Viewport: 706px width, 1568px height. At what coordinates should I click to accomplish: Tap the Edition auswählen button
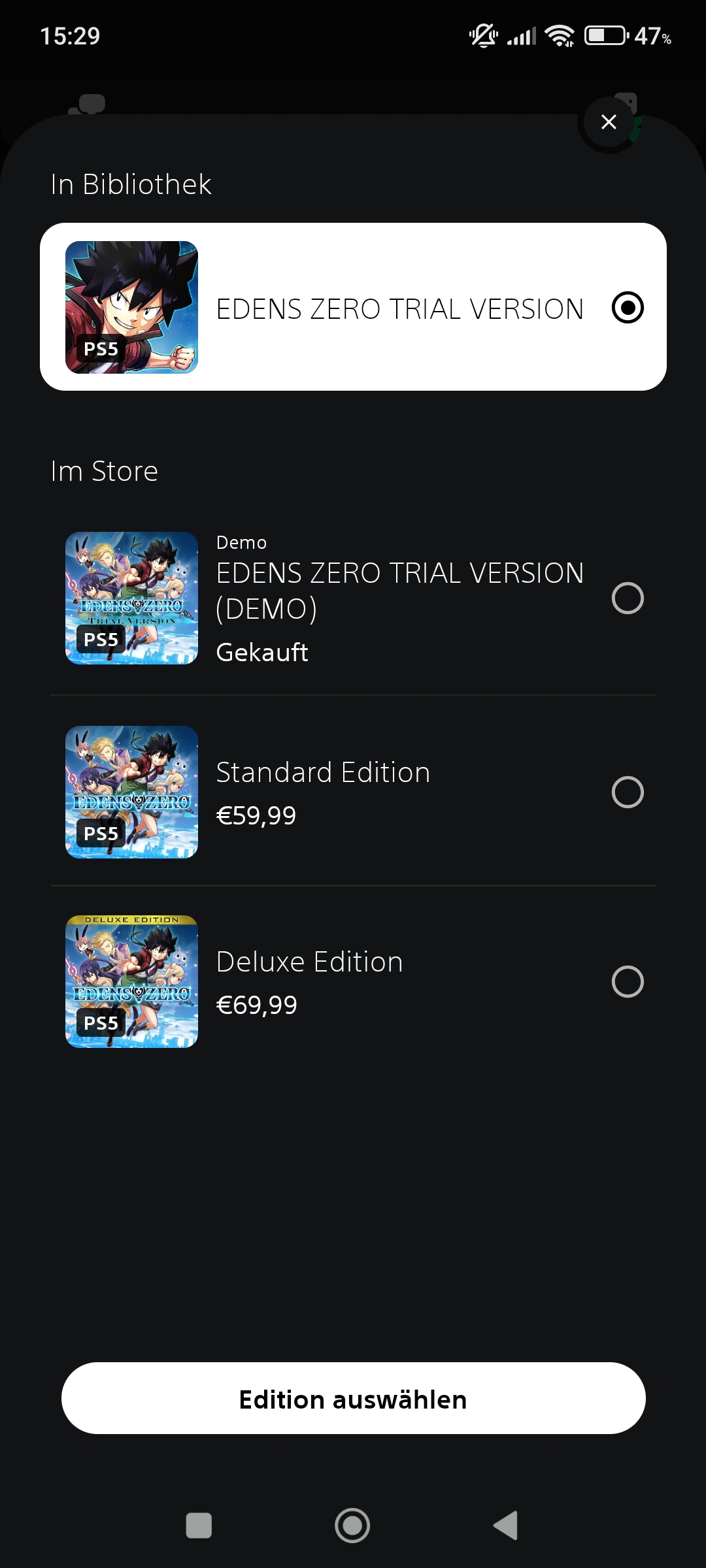(353, 1398)
